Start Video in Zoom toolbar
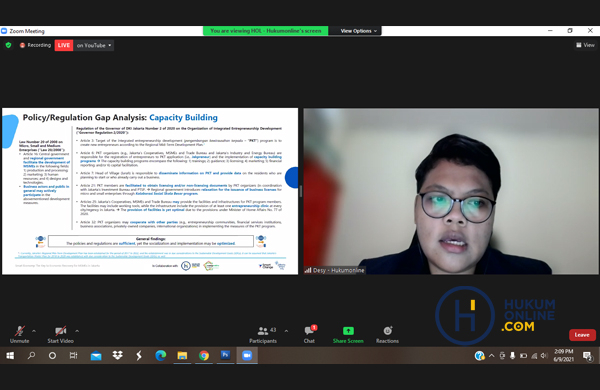Screen dimensions: 600x390 point(60,335)
